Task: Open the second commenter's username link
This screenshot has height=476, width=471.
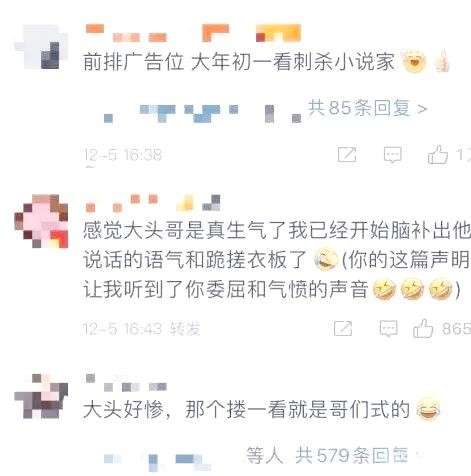Action: click(153, 203)
